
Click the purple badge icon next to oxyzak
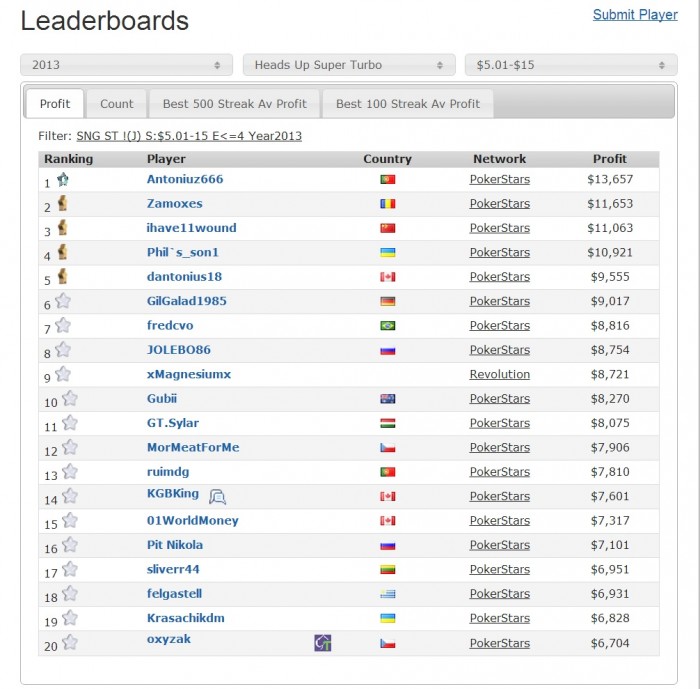322,643
